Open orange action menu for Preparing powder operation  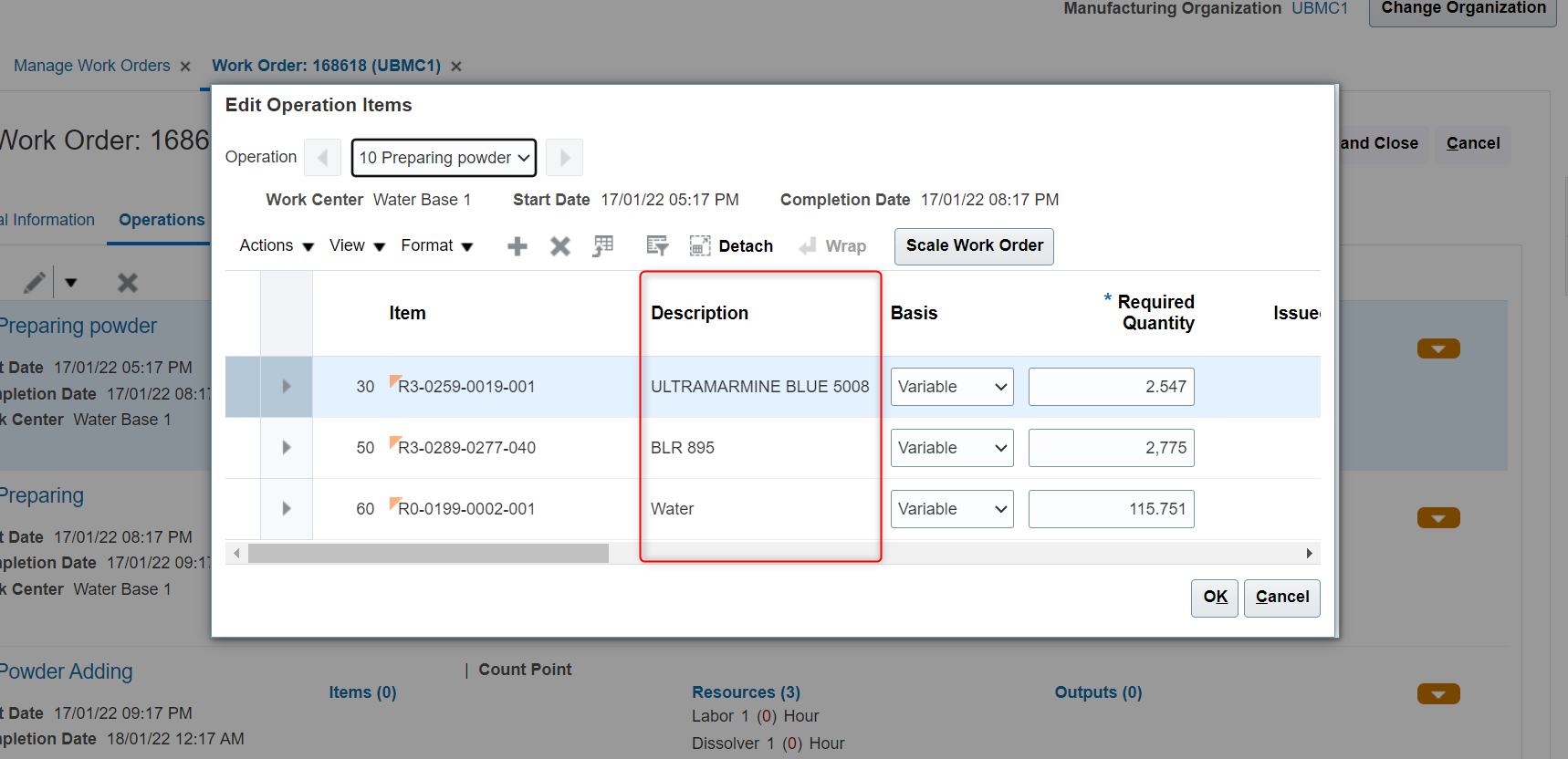pyautogui.click(x=1438, y=348)
